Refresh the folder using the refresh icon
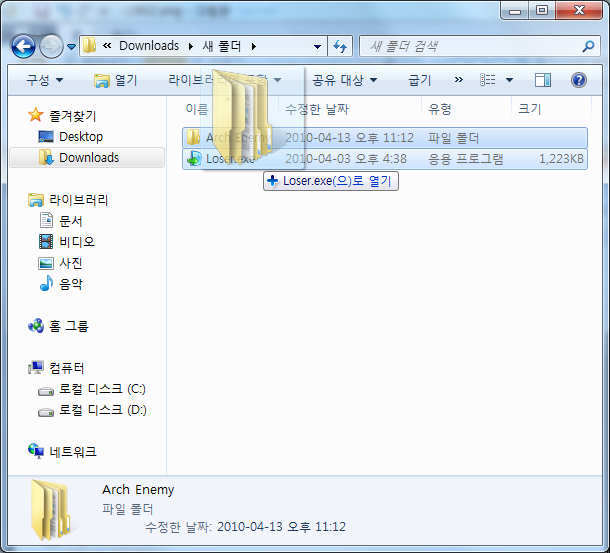The width and height of the screenshot is (610, 553). (x=340, y=47)
